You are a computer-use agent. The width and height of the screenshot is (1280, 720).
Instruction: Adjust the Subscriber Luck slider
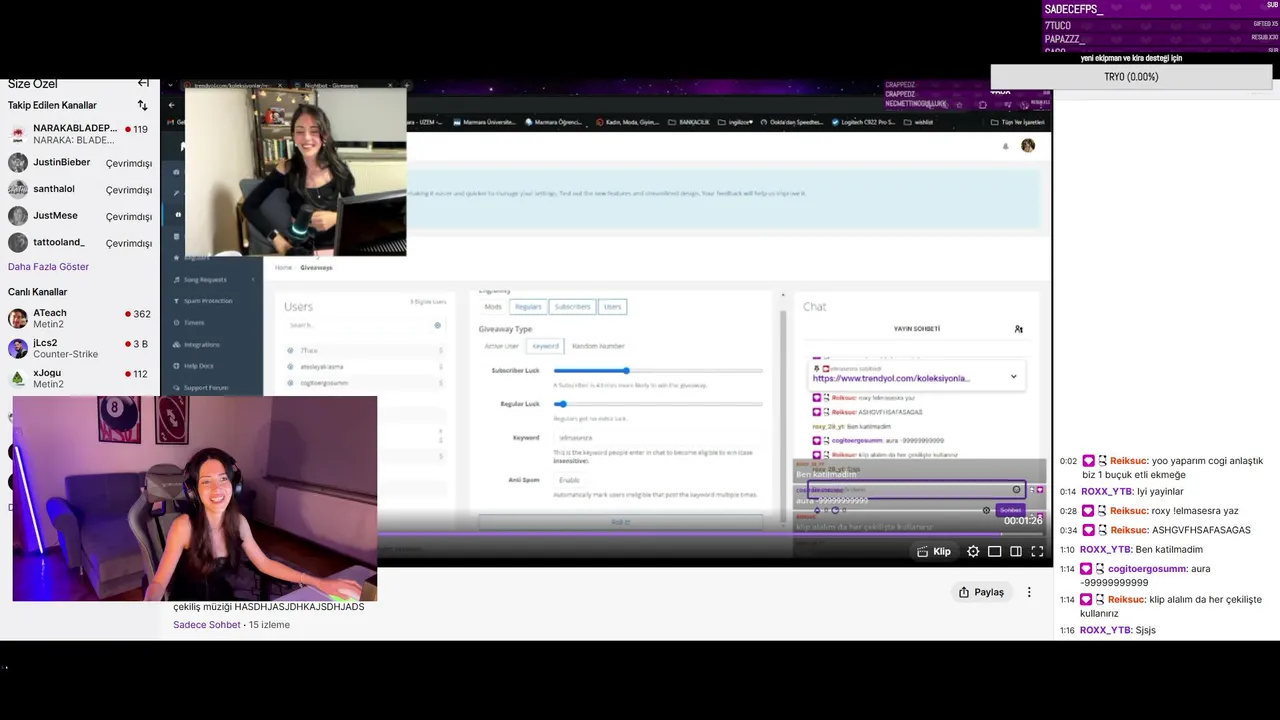click(x=658, y=371)
